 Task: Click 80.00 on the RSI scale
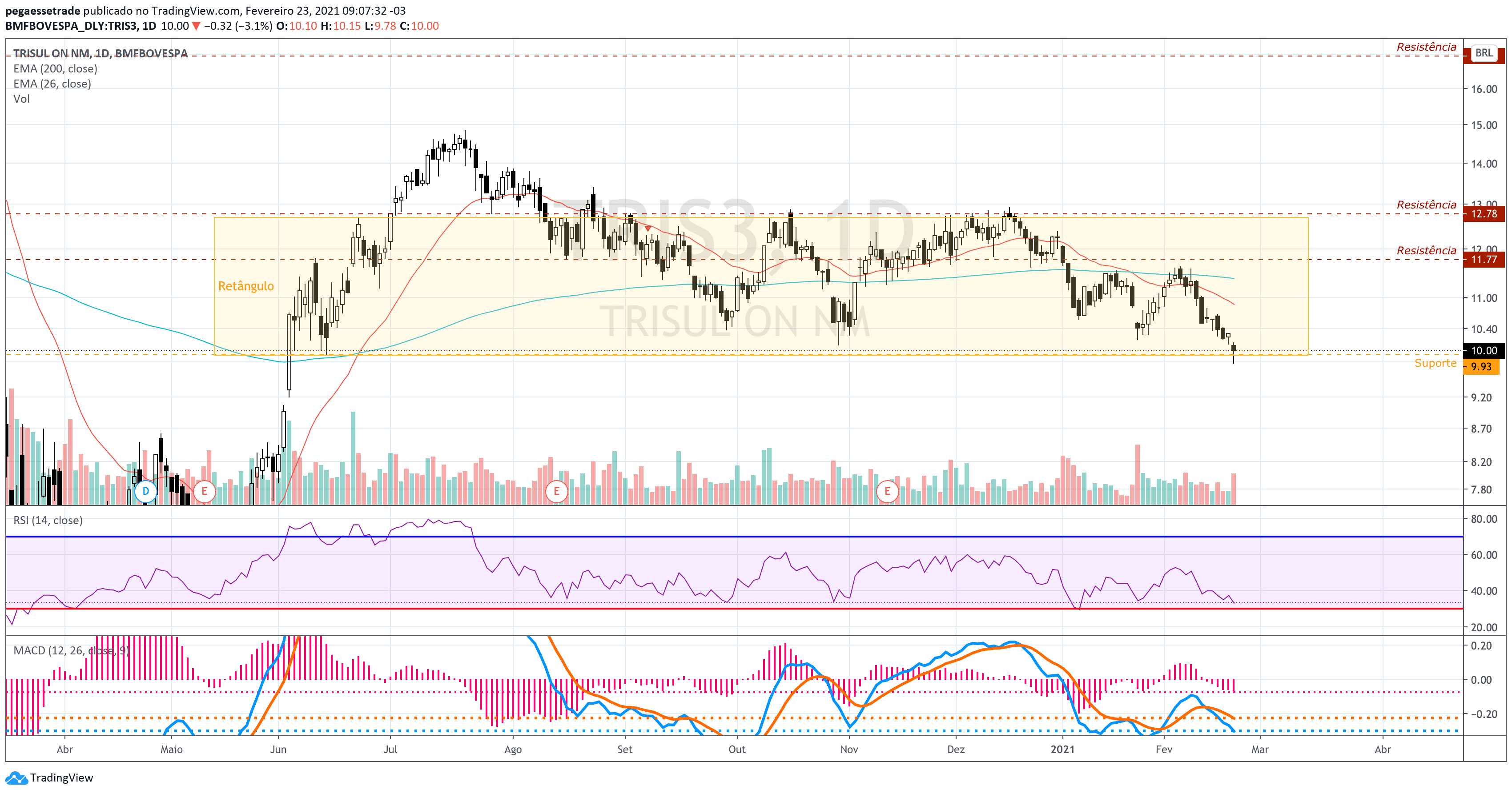[x=1484, y=519]
